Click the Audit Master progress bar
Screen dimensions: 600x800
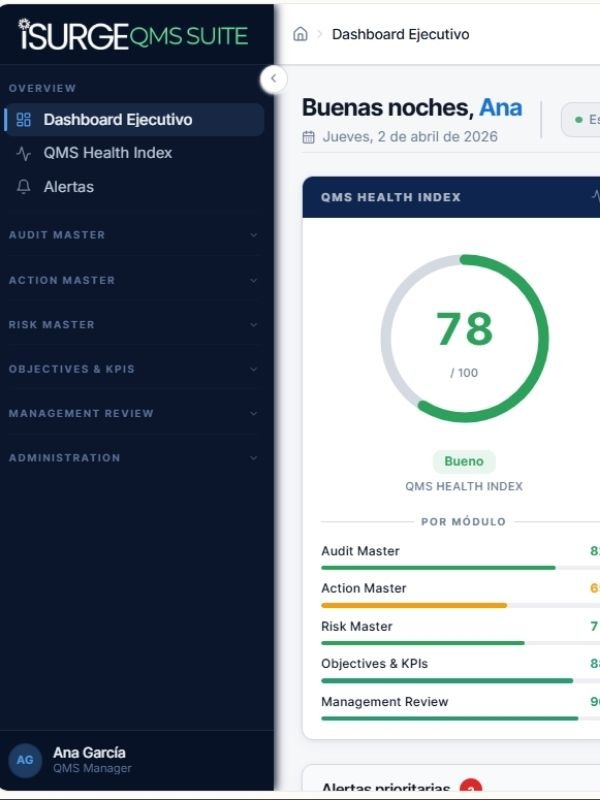point(460,567)
